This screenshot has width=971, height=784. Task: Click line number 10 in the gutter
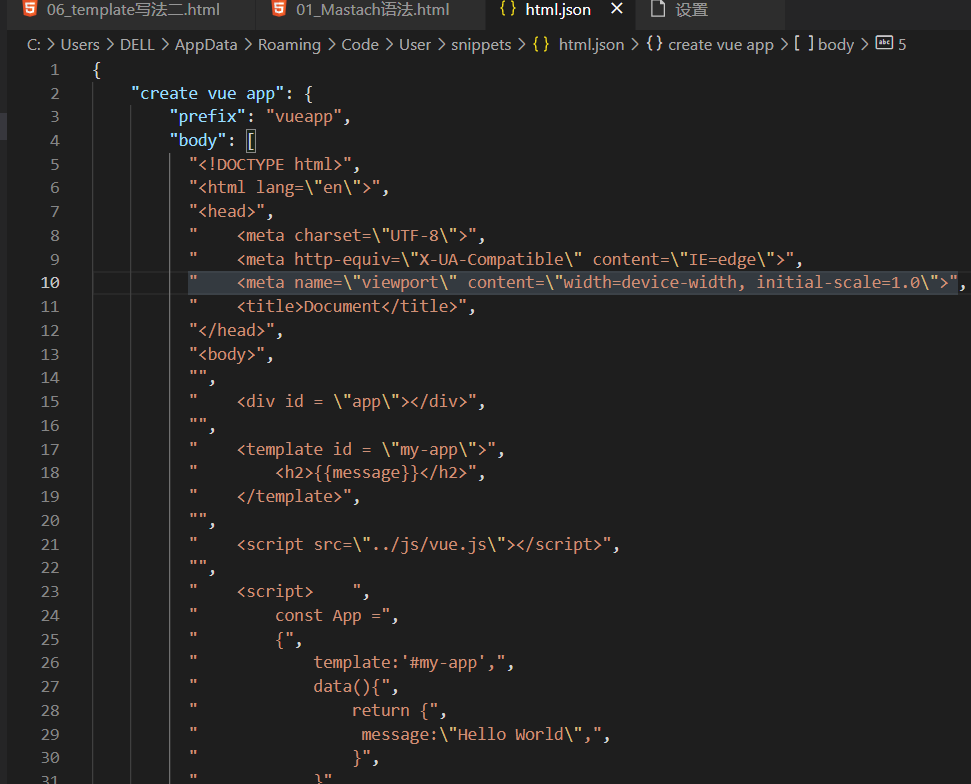50,283
